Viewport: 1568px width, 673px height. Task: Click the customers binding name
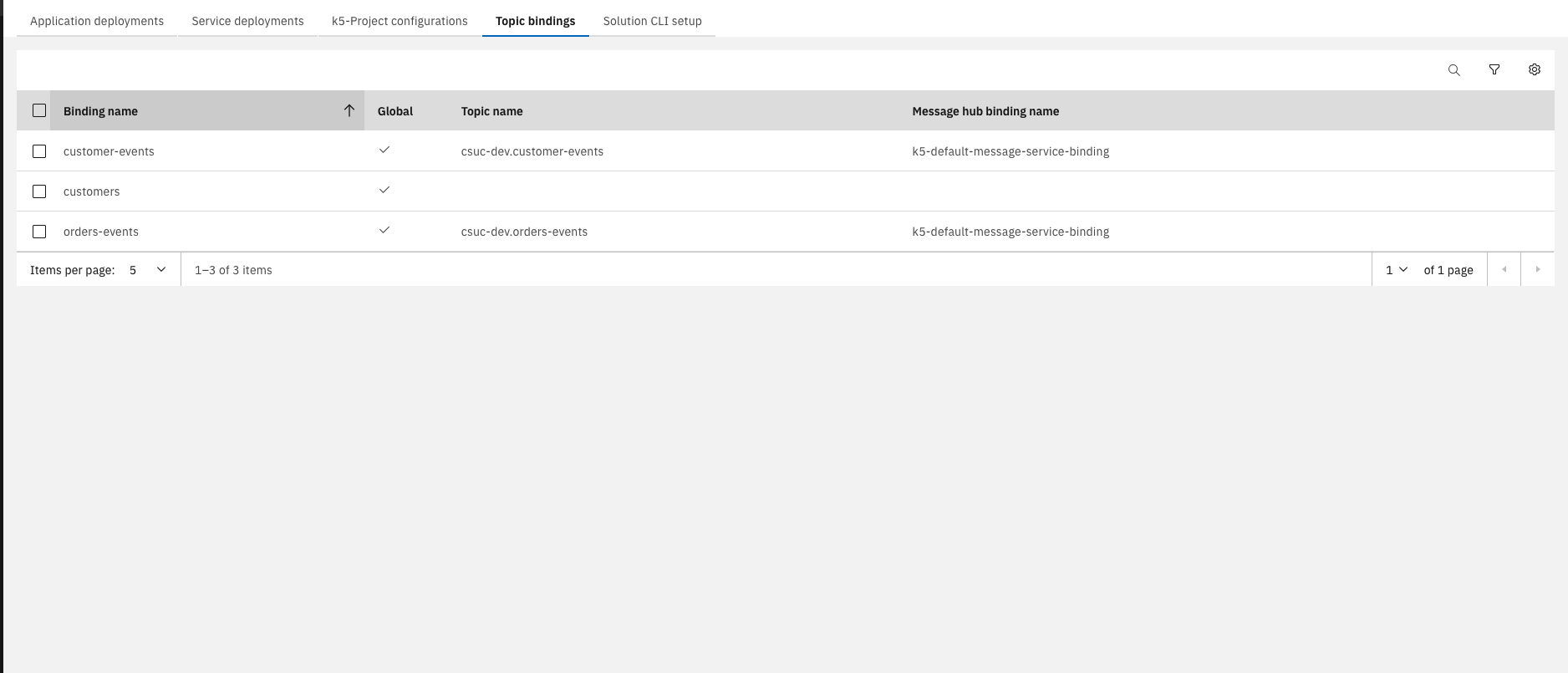pyautogui.click(x=92, y=191)
